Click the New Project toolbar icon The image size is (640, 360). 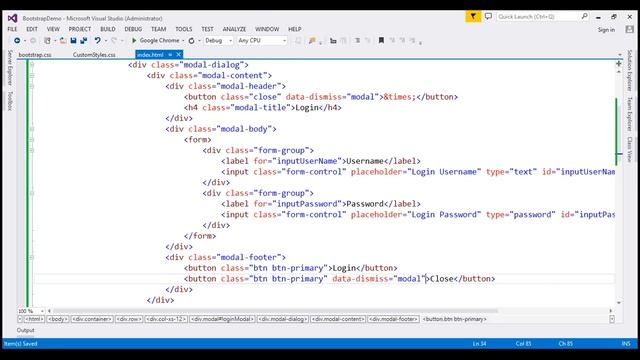pyautogui.click(x=47, y=40)
